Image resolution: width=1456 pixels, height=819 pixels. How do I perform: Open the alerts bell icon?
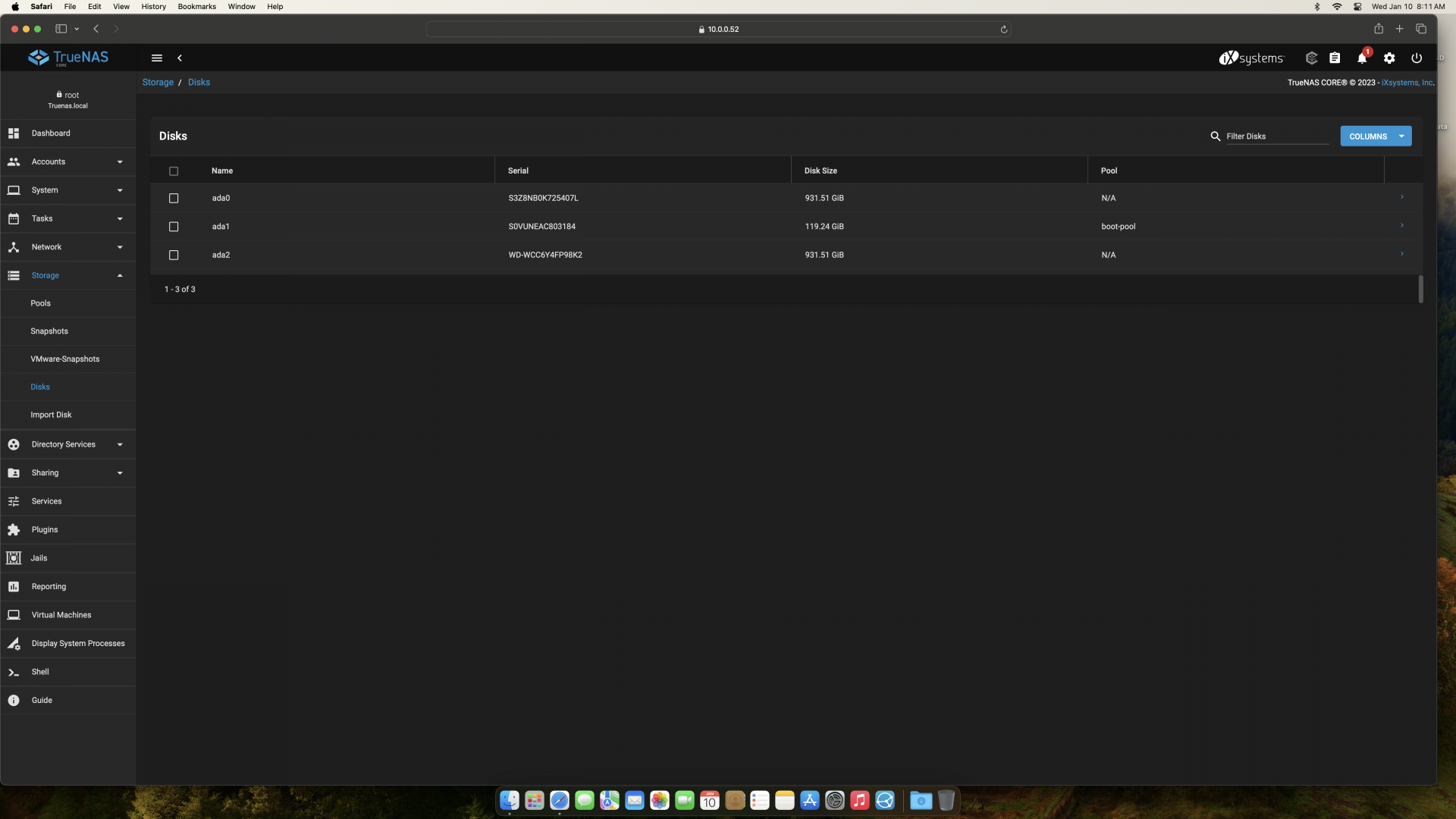1362,58
